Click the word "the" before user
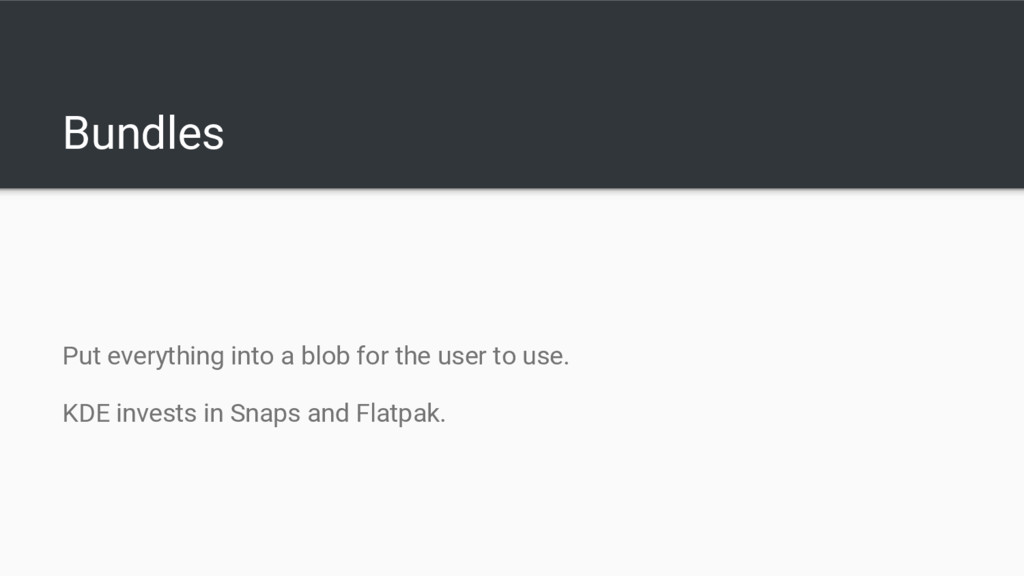The image size is (1024, 576). [413, 356]
